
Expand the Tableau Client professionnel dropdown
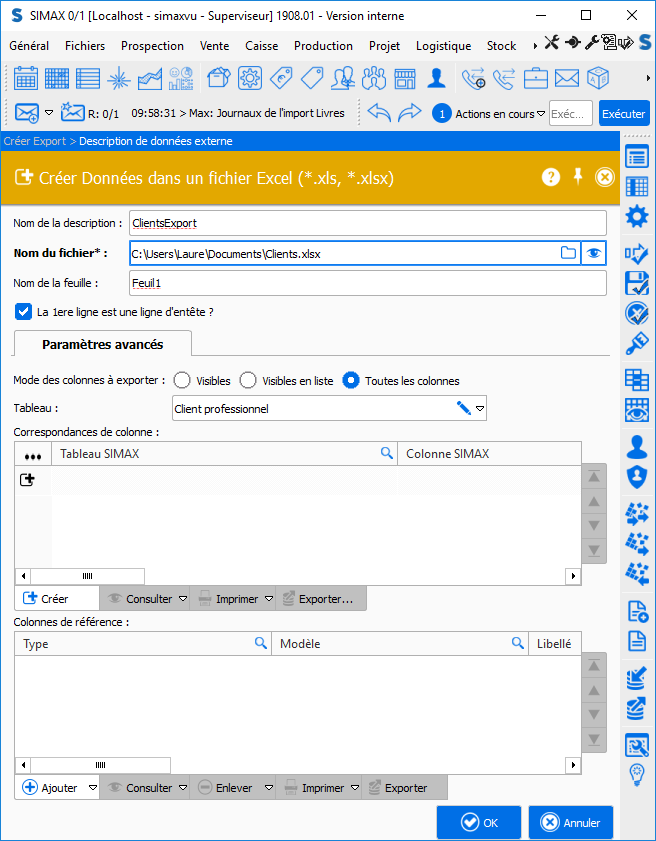(480, 408)
